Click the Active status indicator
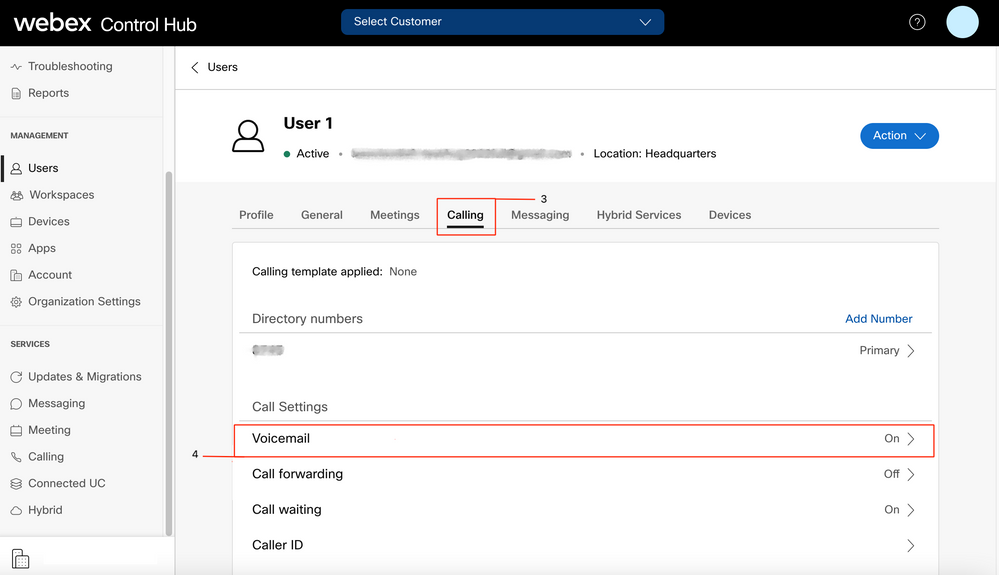 [306, 154]
